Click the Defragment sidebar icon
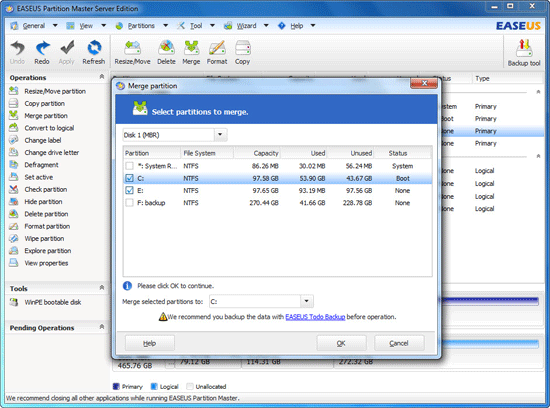The image size is (550, 408). pos(14,165)
